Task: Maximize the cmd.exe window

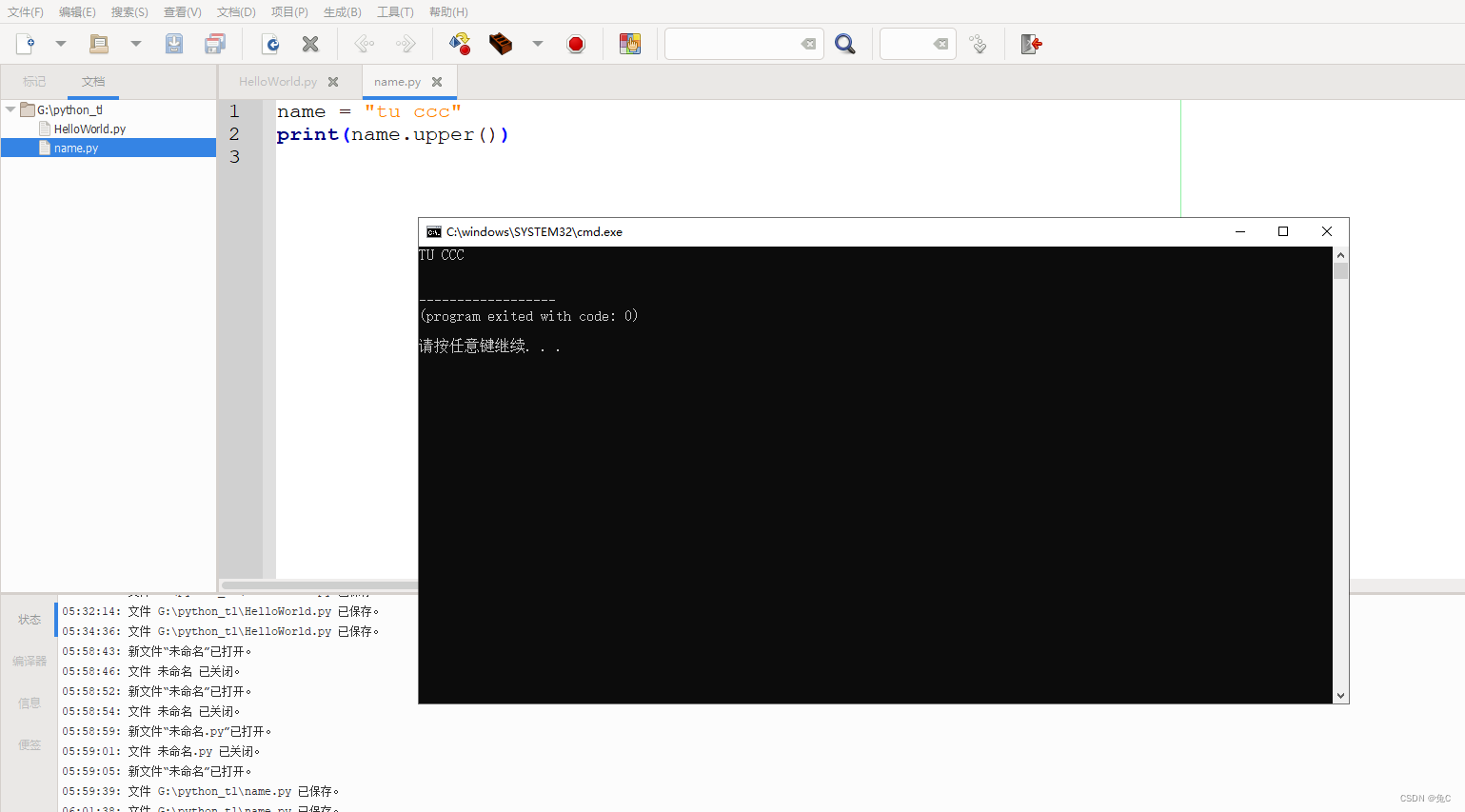Action: [1283, 231]
